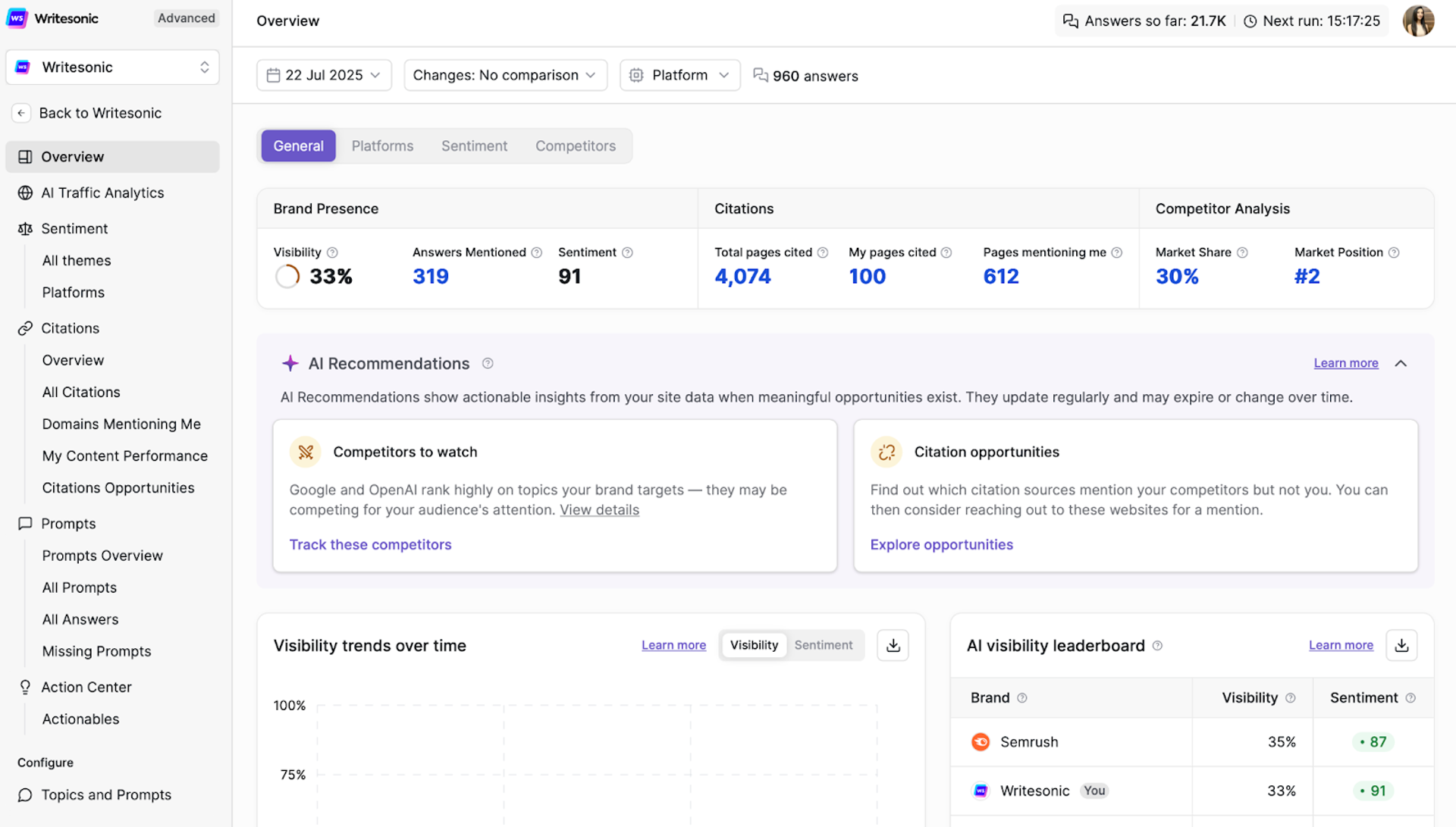Click Learn more beside Visibility trends
This screenshot has width=1456, height=827.
point(673,645)
